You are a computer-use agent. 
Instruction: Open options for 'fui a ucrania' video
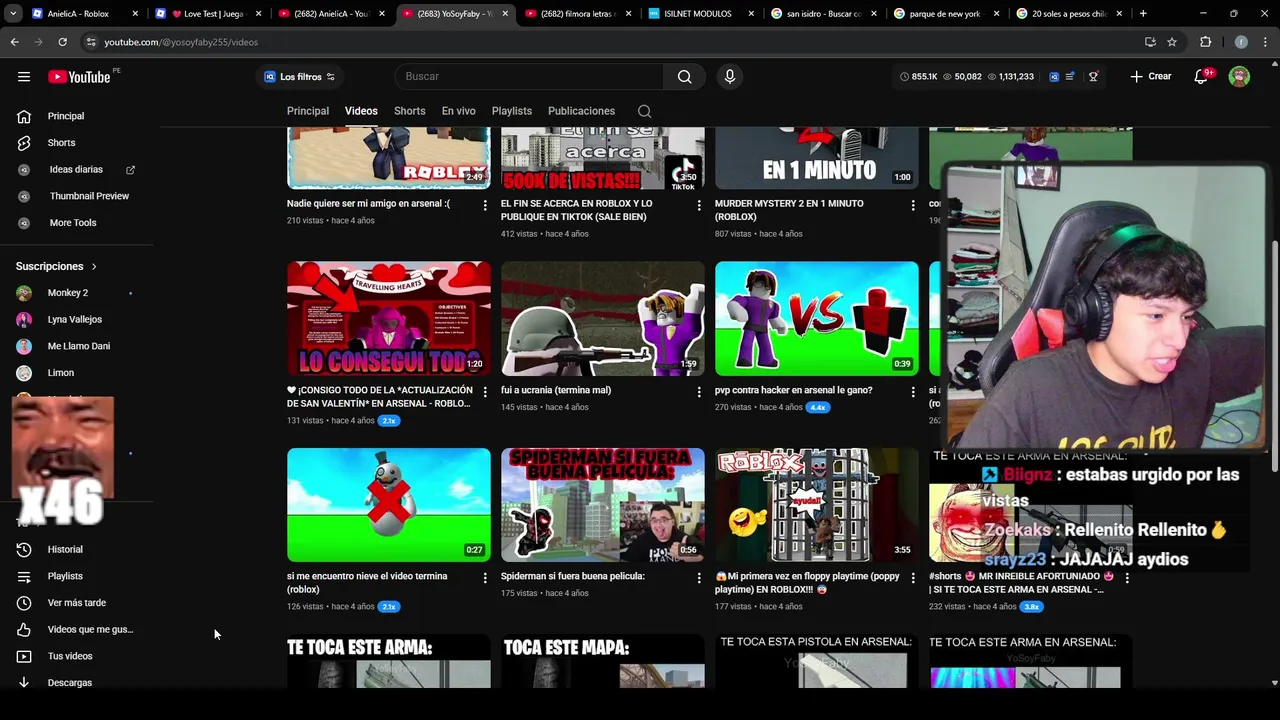(699, 391)
